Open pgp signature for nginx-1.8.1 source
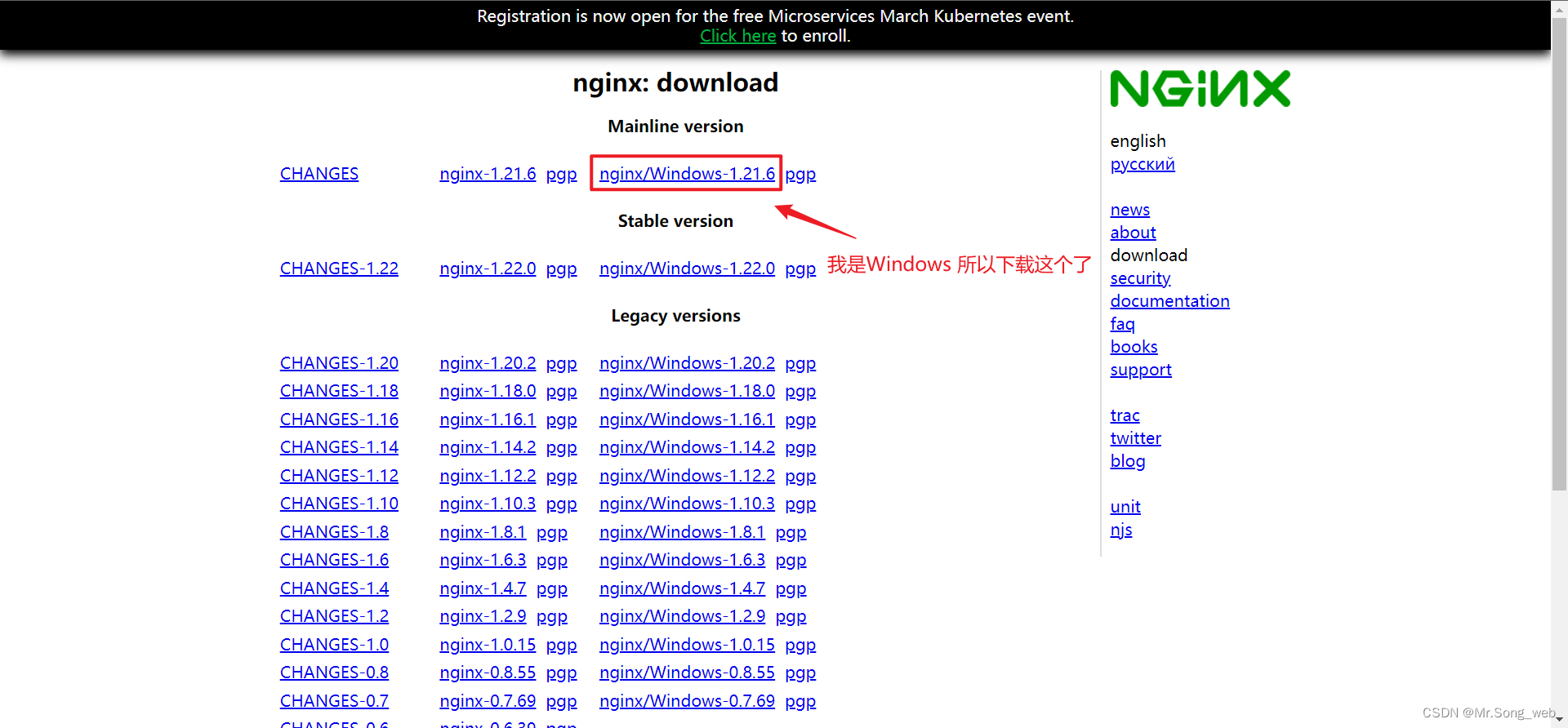This screenshot has width=1568, height=728. [552, 532]
